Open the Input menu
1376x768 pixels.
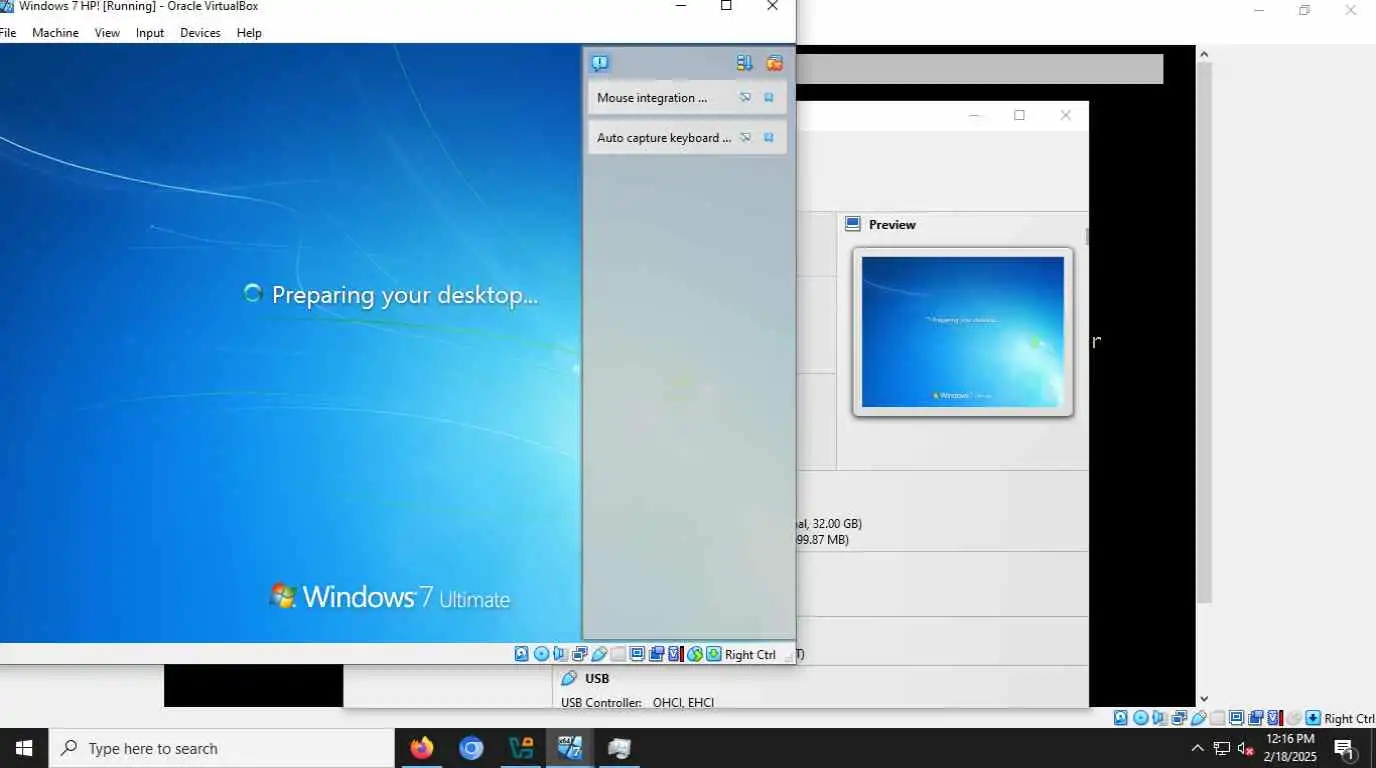150,33
